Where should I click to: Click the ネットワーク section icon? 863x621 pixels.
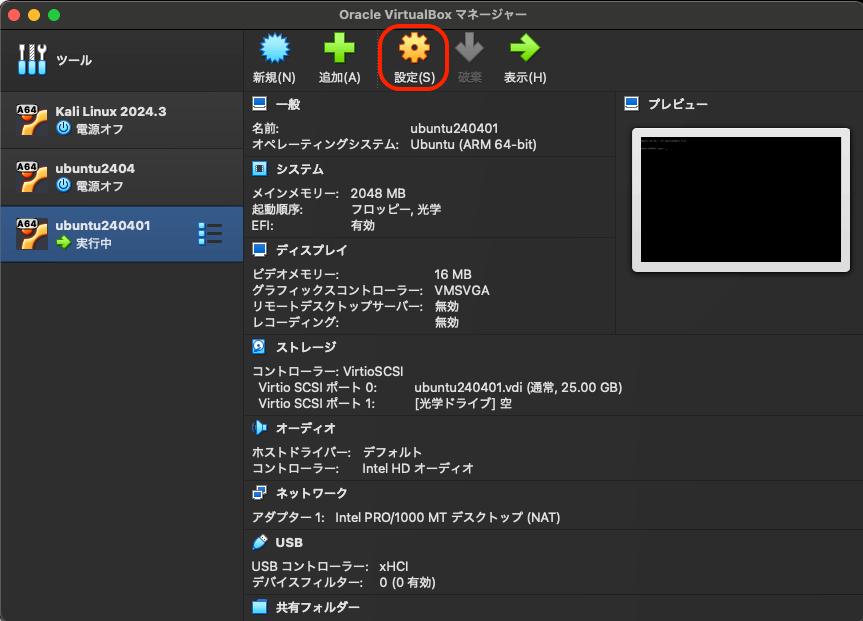tap(259, 492)
